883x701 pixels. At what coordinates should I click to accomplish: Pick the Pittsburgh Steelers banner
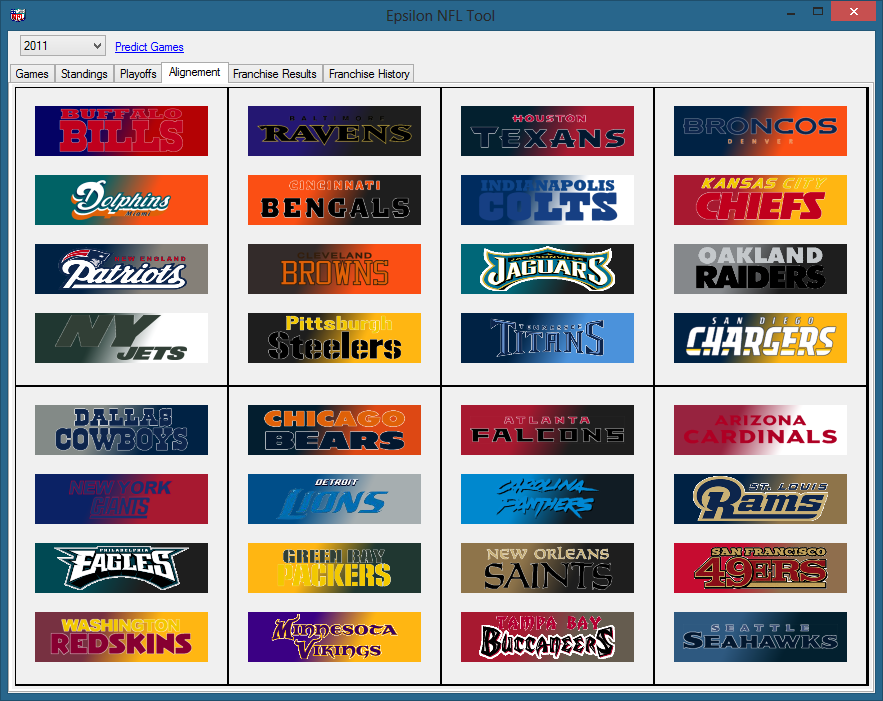point(334,338)
